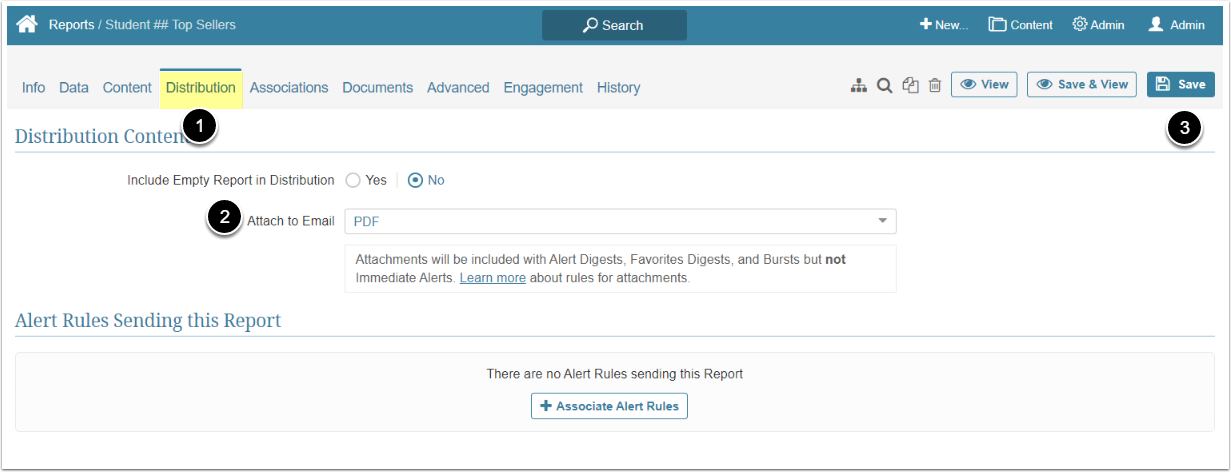Click Associate Alert Rules button
The image size is (1231, 472).
609,406
